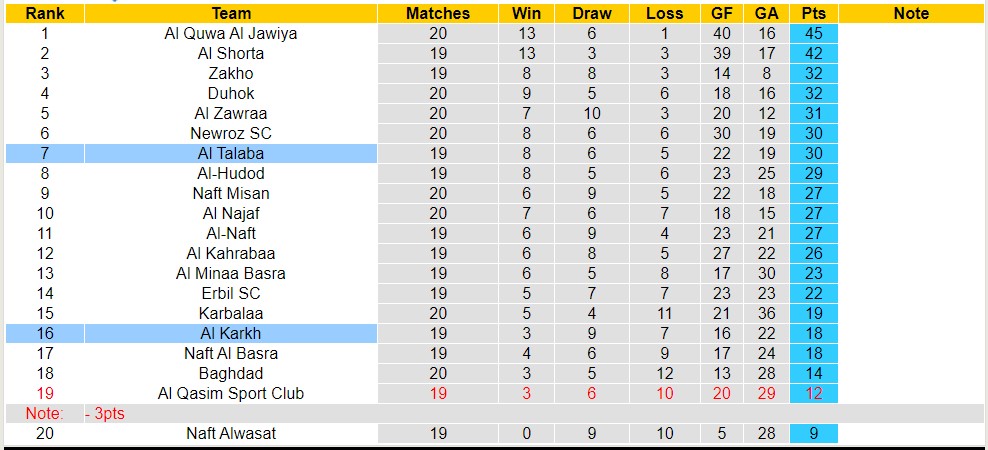Open Al Qasim Sport Club team

(231, 393)
